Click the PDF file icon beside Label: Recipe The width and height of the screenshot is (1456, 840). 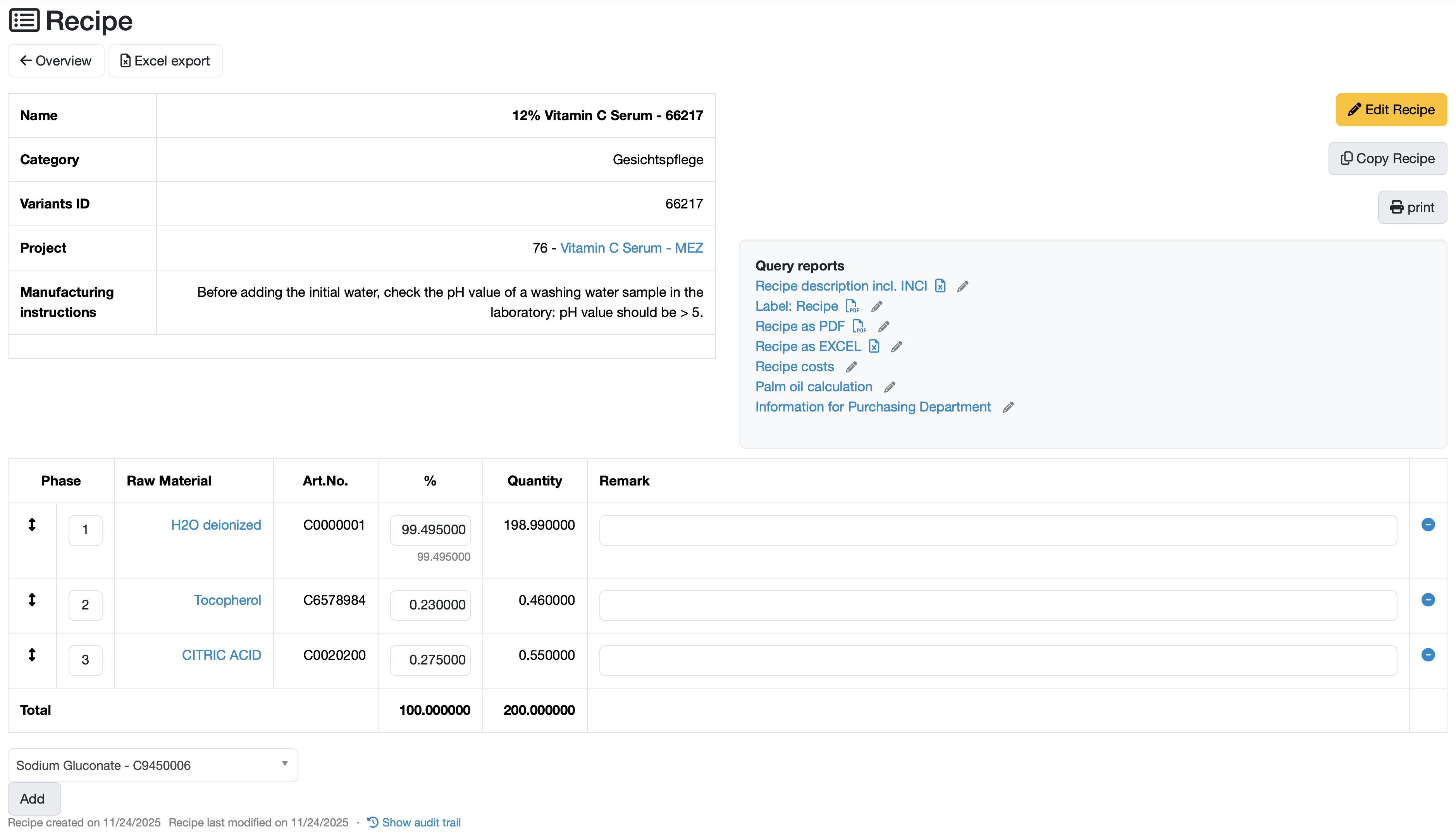tap(852, 306)
